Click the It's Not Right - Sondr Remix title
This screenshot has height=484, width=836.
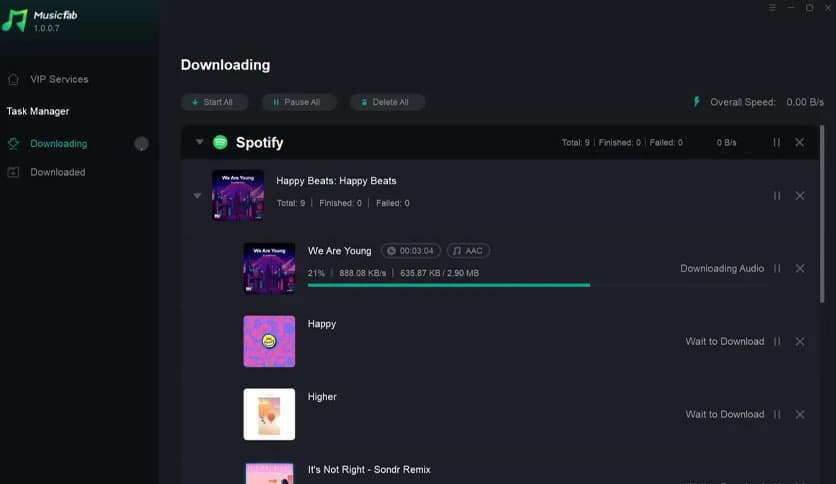(369, 470)
